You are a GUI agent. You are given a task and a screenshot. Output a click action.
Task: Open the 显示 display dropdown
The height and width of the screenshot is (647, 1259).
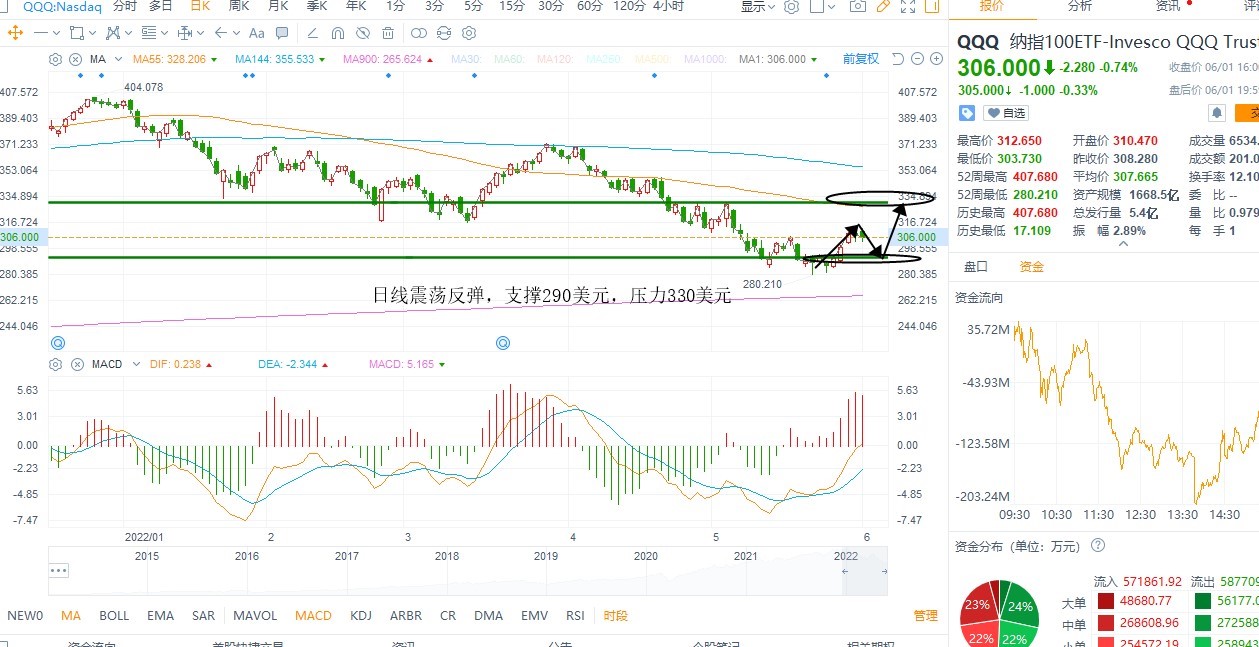758,7
